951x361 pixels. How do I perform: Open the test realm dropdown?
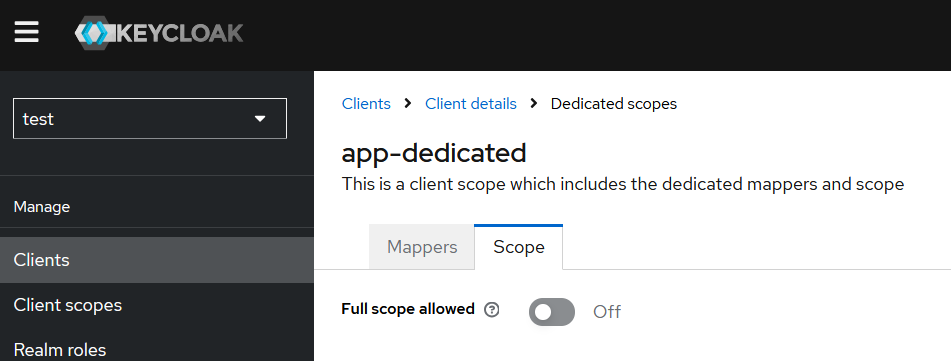150,118
